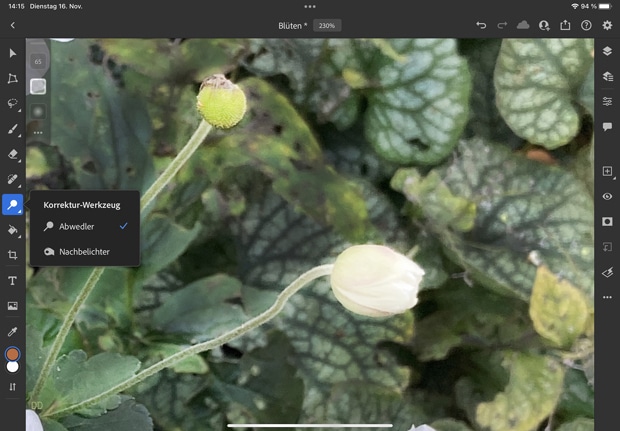This screenshot has width=620, height=431.
Task: Select the Transform tool
Action: (x=13, y=78)
